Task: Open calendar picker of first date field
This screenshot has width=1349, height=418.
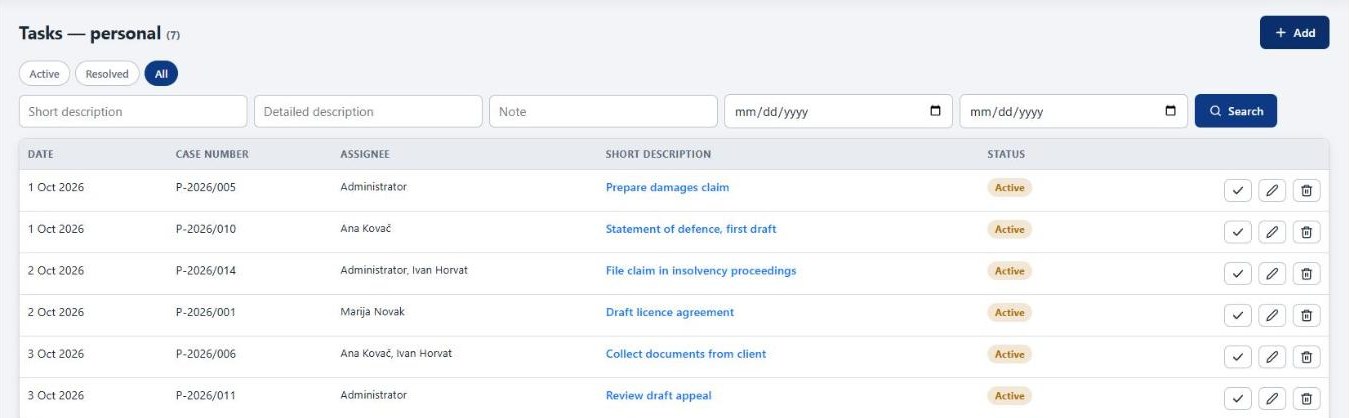Action: [935, 111]
